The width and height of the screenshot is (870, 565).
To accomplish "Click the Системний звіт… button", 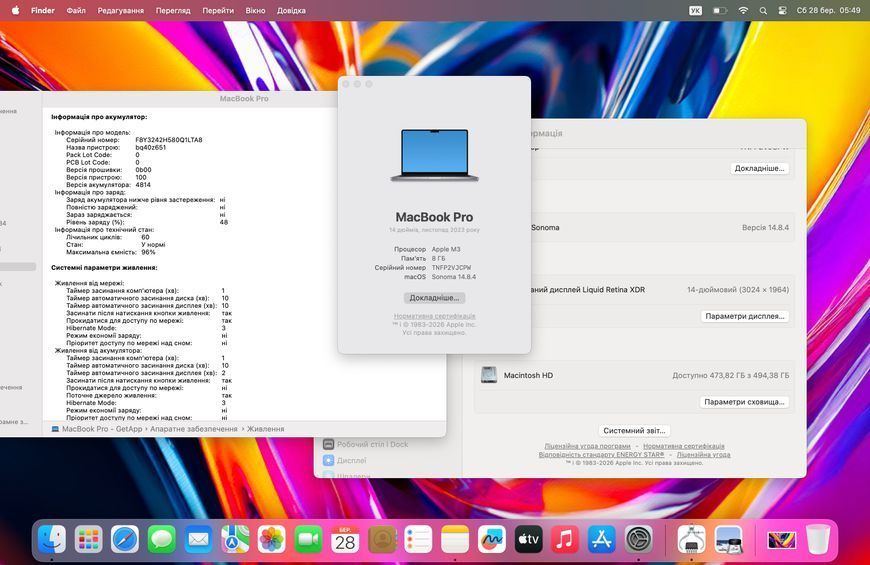I will 634,431.
